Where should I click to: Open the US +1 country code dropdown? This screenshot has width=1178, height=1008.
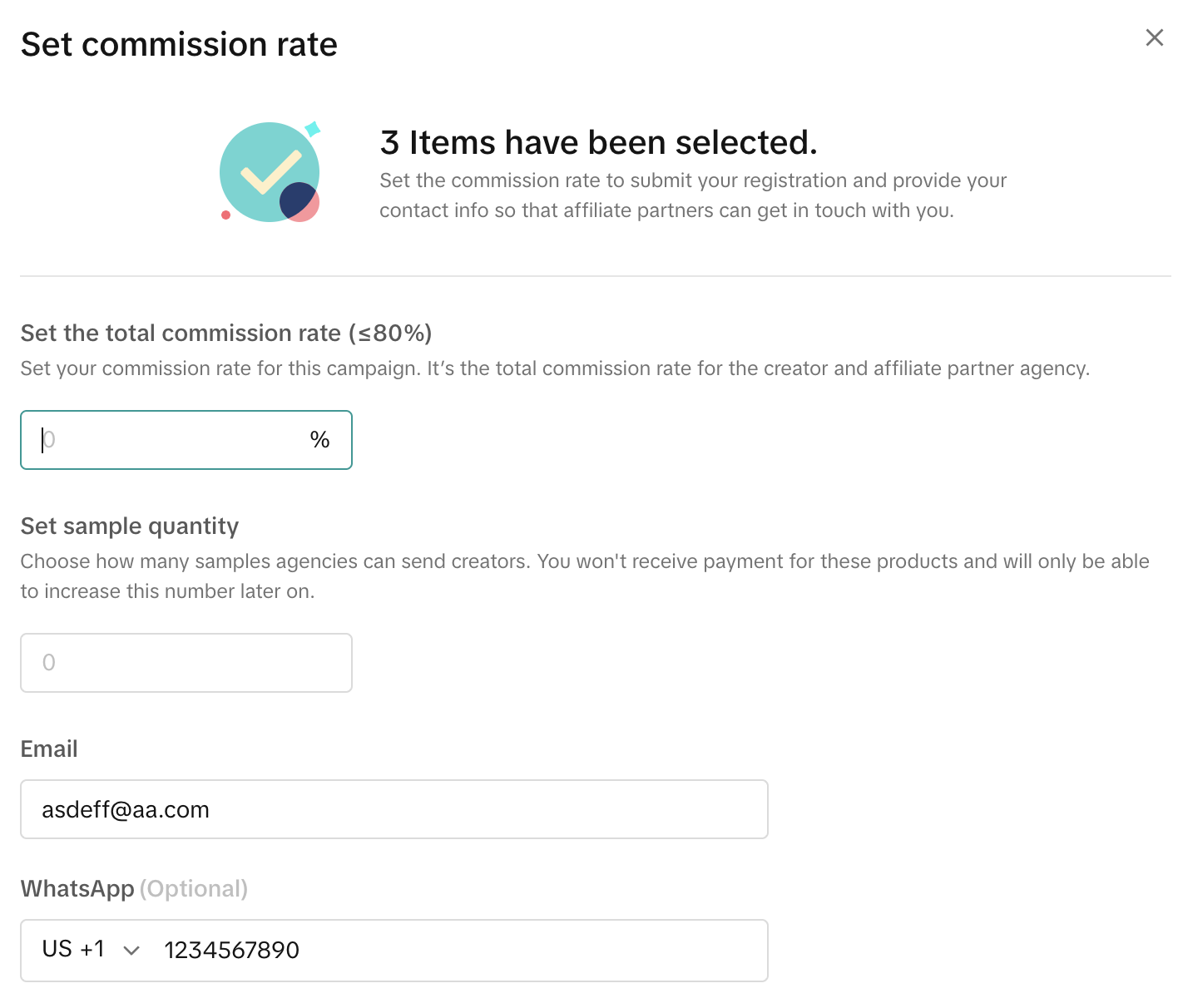(x=90, y=950)
